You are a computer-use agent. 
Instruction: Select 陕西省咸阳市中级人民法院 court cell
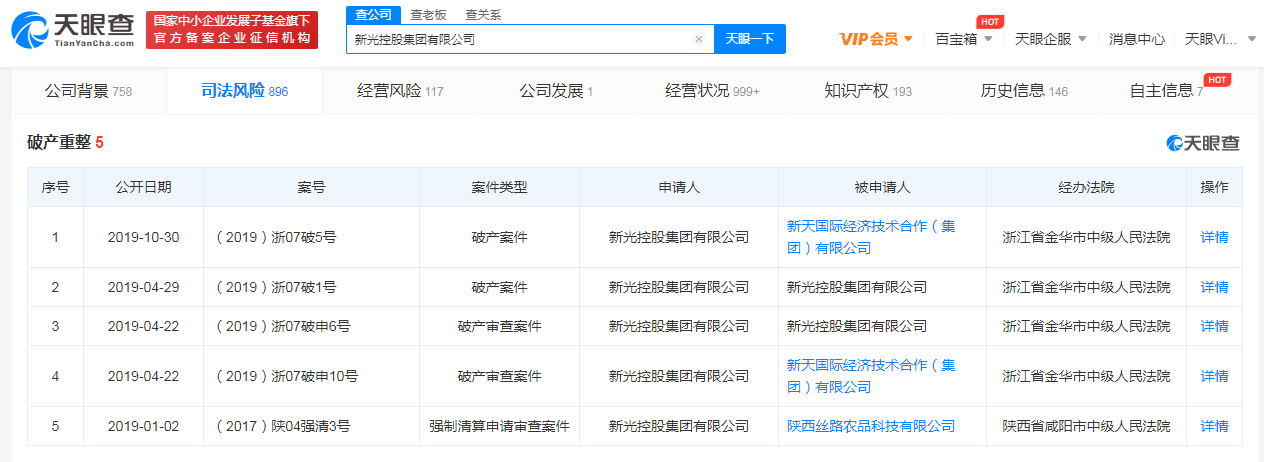tap(1086, 426)
